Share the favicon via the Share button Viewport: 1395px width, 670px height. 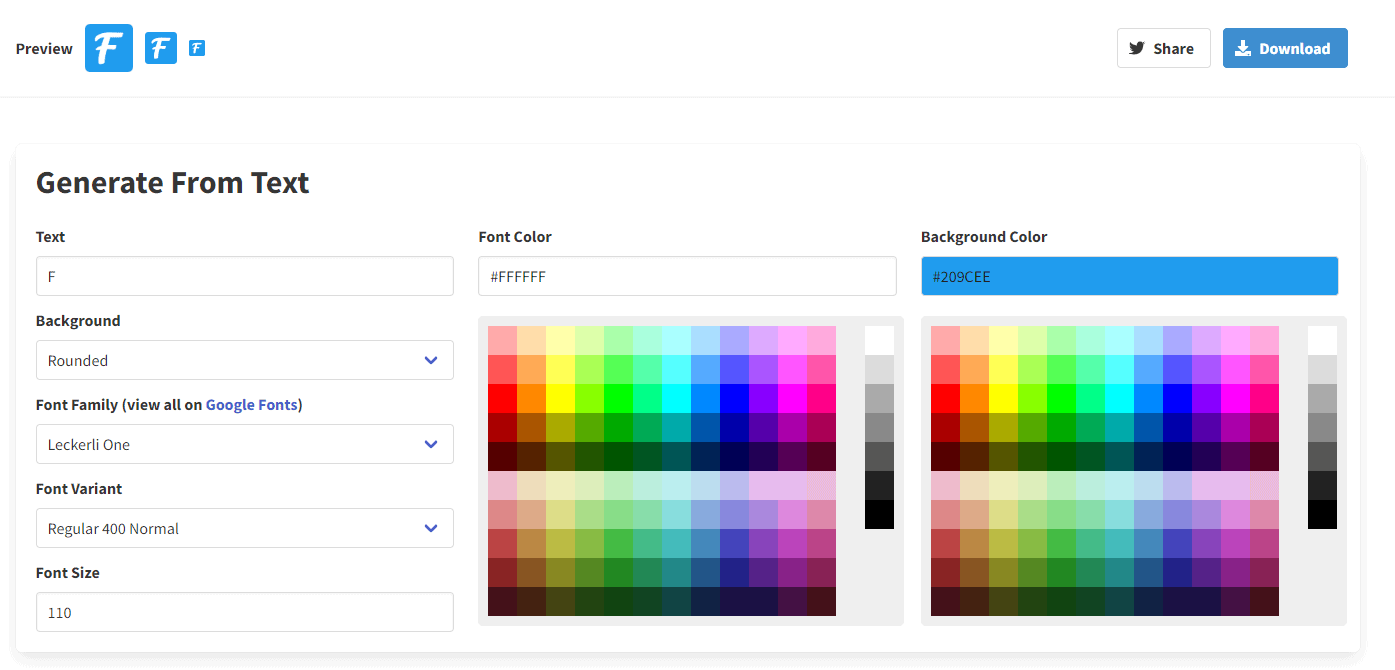1163,47
